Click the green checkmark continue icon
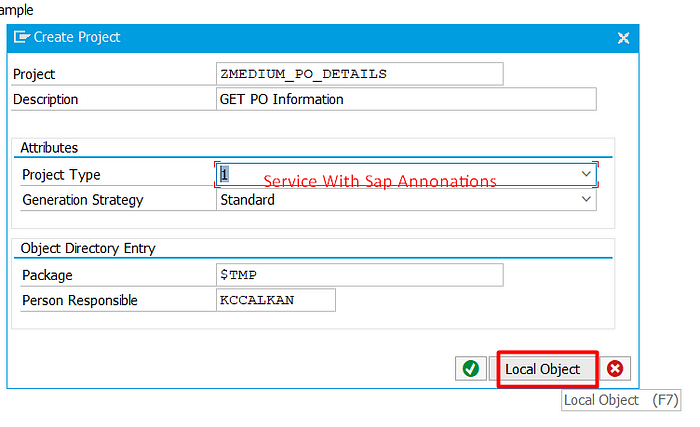Image resolution: width=700 pixels, height=427 pixels. click(471, 368)
